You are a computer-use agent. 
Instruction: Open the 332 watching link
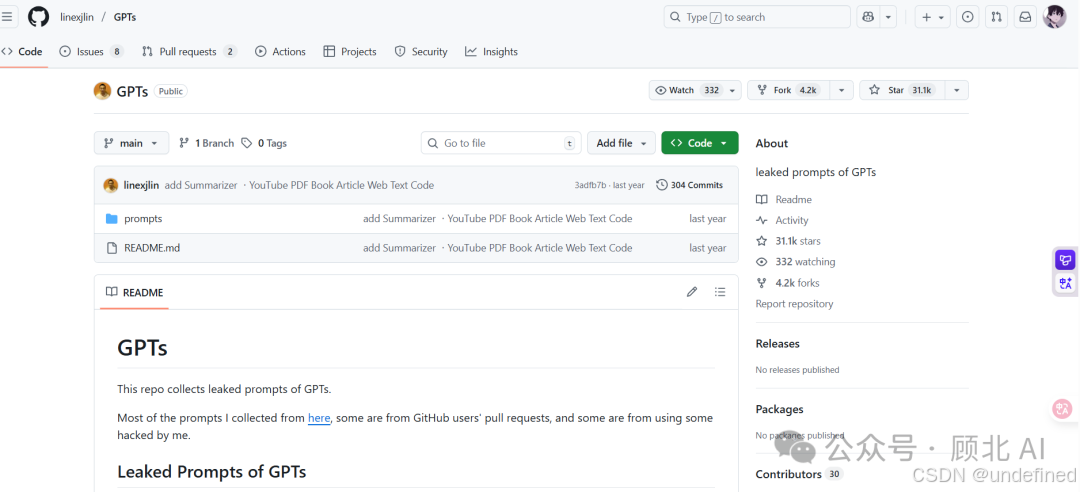pos(796,262)
